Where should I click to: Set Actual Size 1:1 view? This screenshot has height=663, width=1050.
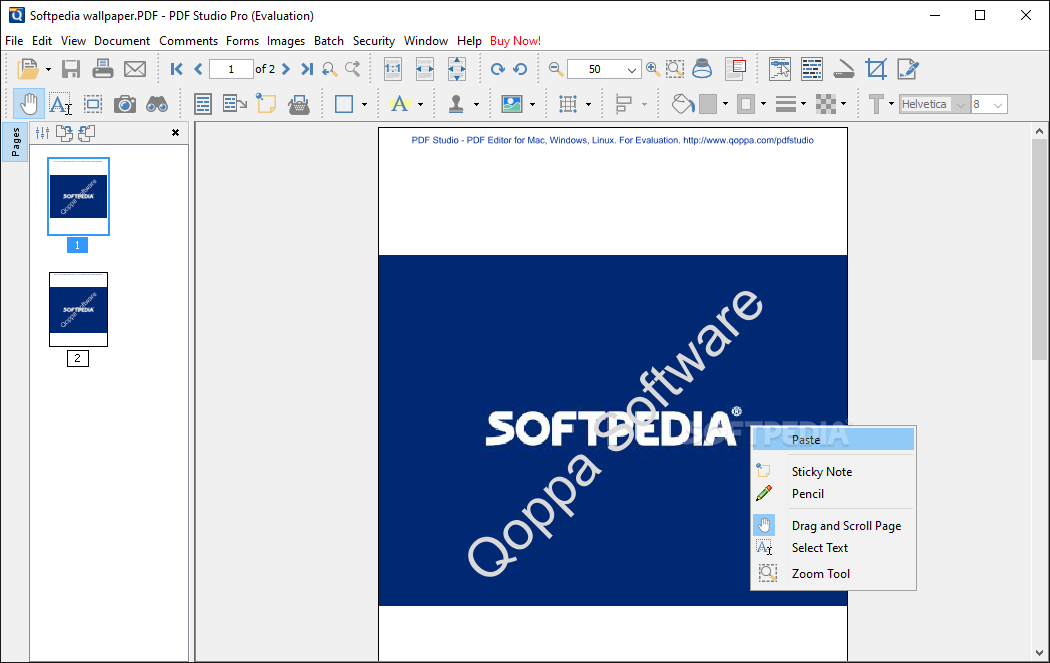point(393,69)
